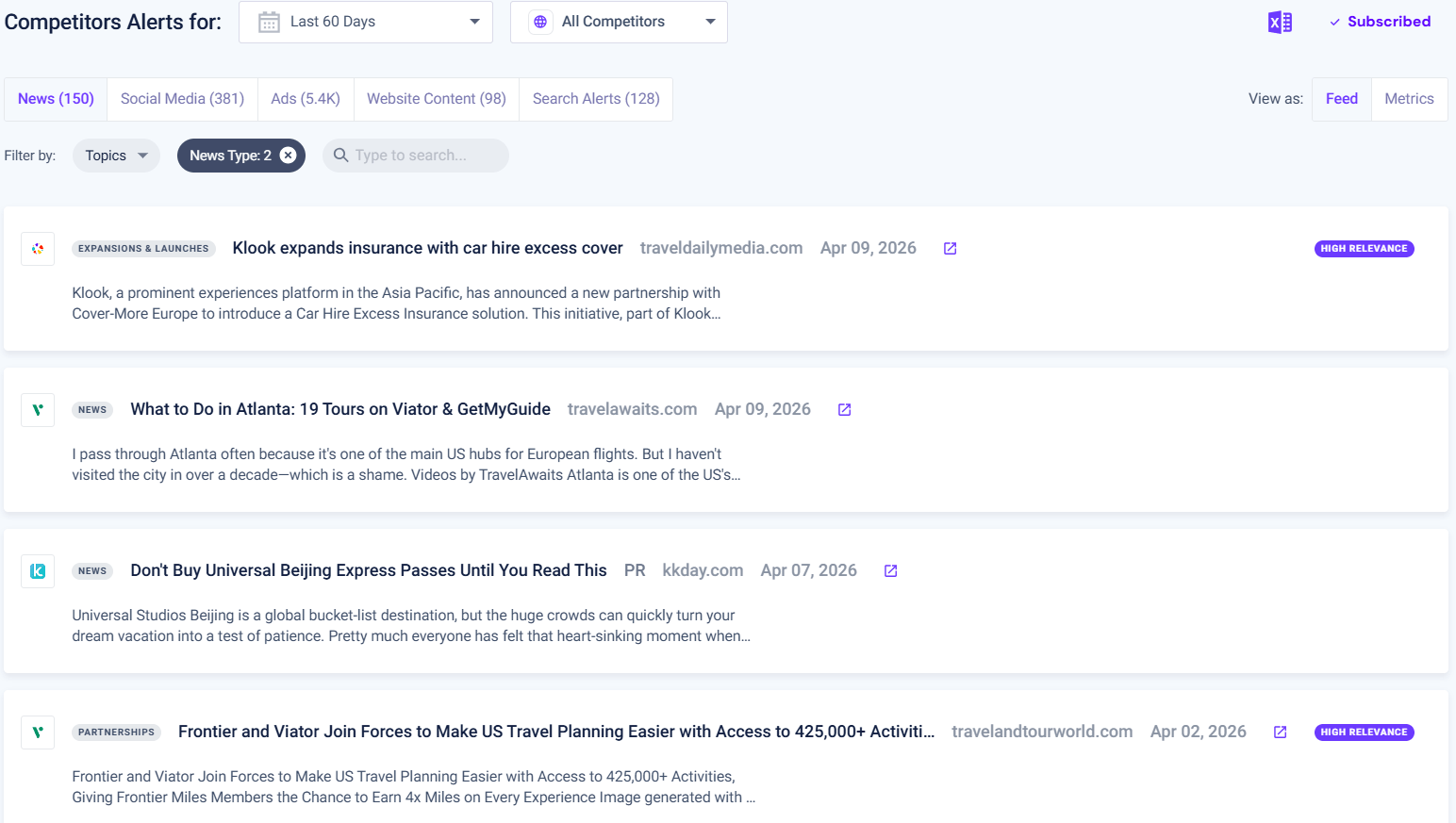Click the traveldailymedia.com source
This screenshot has height=823, width=1456.
coord(721,248)
